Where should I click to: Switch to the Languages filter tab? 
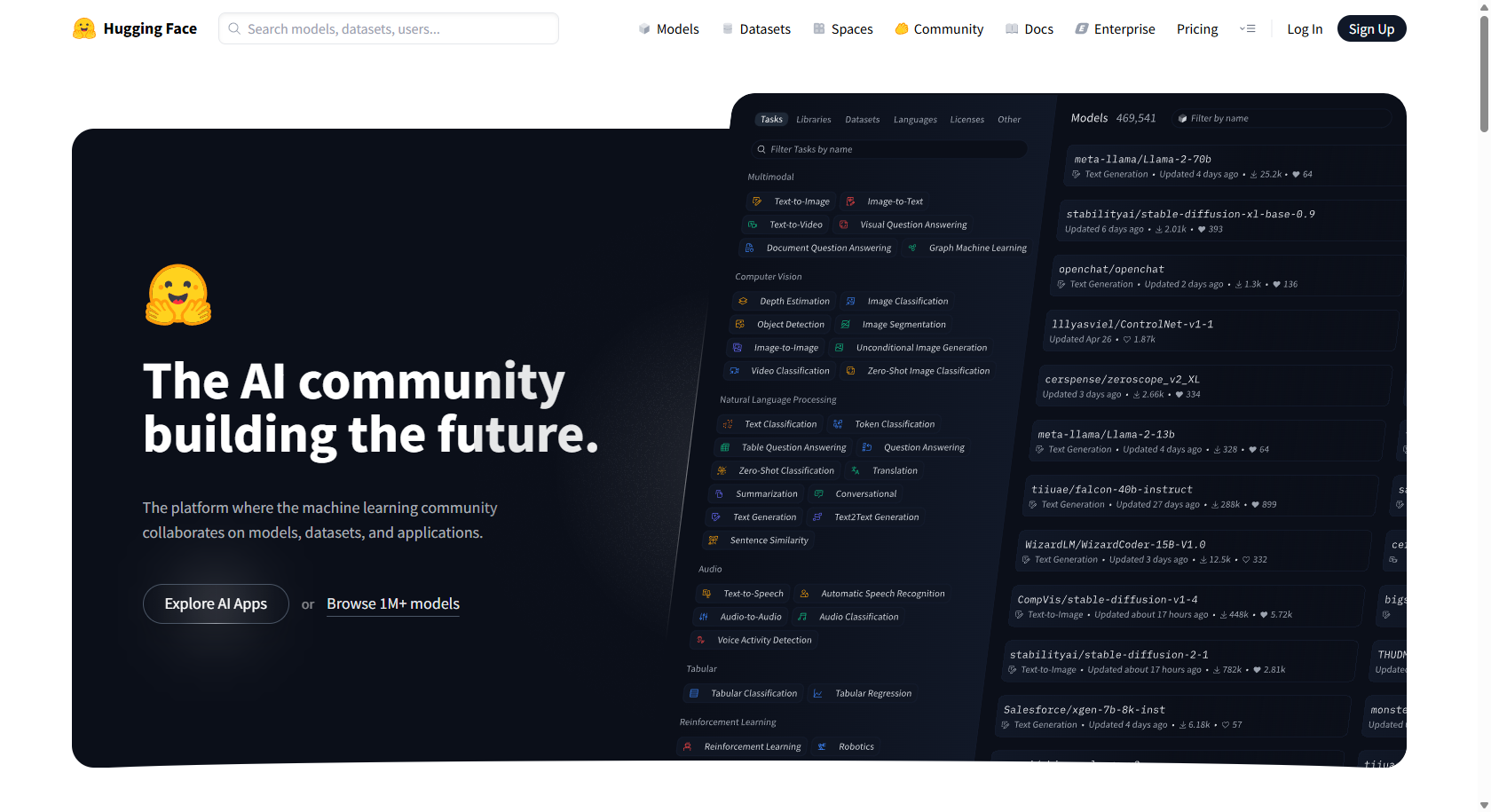point(915,119)
